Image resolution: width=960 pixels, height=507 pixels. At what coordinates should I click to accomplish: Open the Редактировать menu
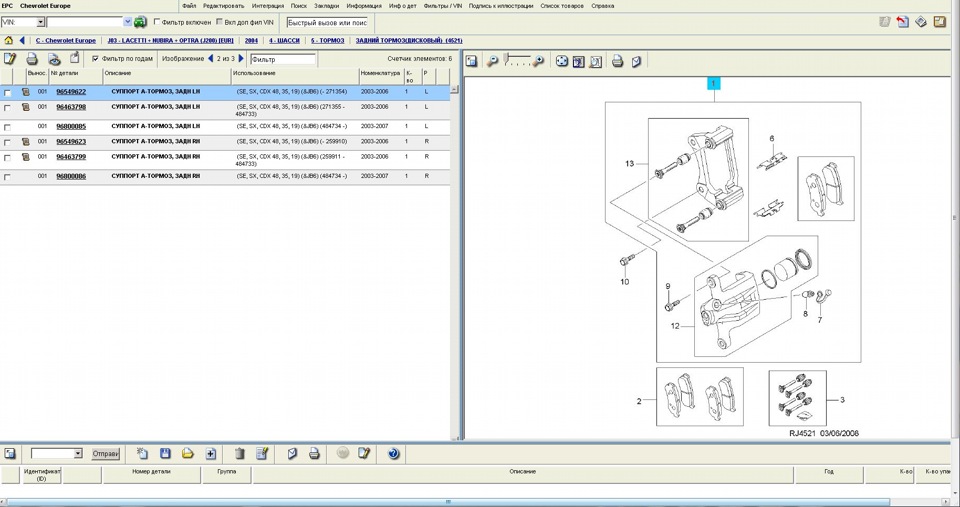click(x=223, y=6)
